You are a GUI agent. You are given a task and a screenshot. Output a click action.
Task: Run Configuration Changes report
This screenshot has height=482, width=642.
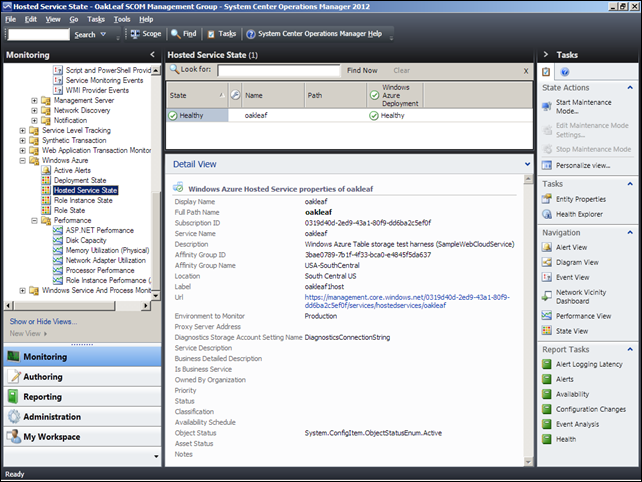(590, 409)
